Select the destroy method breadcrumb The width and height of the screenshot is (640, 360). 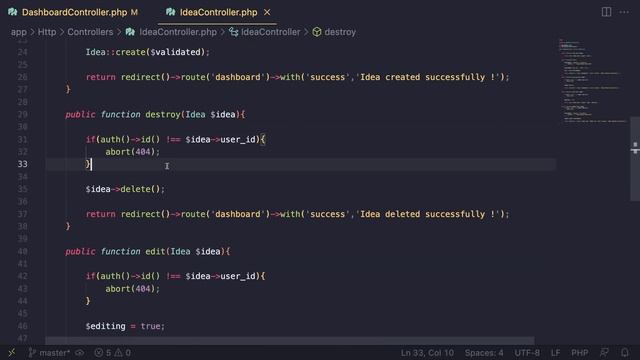point(340,32)
